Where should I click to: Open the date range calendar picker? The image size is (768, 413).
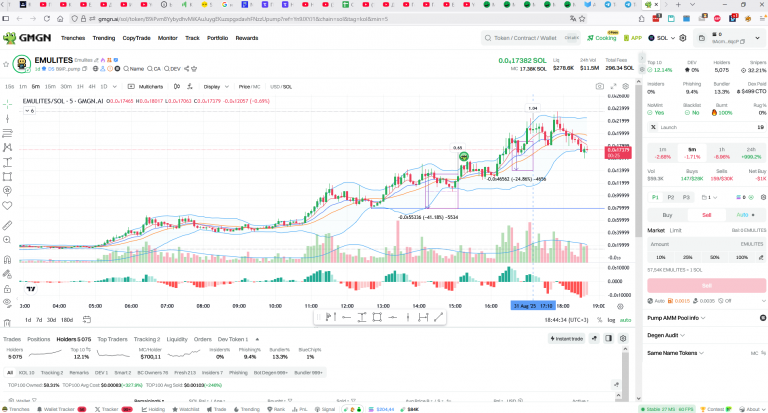coord(87,320)
